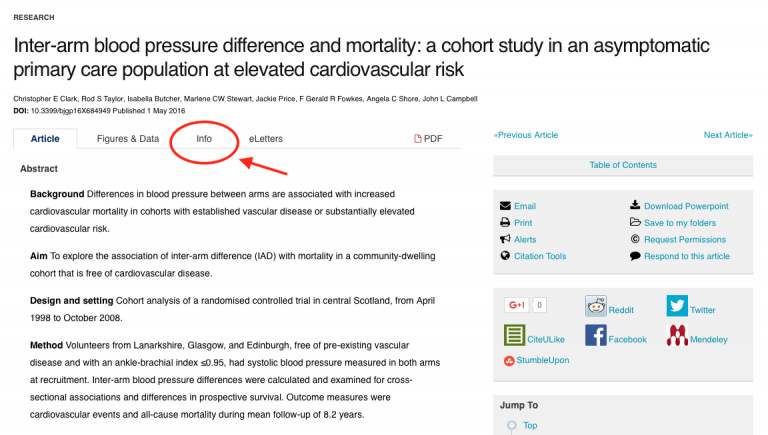Click the StumbleUpon icon
Viewport: 768px width, 435px height.
(510, 360)
